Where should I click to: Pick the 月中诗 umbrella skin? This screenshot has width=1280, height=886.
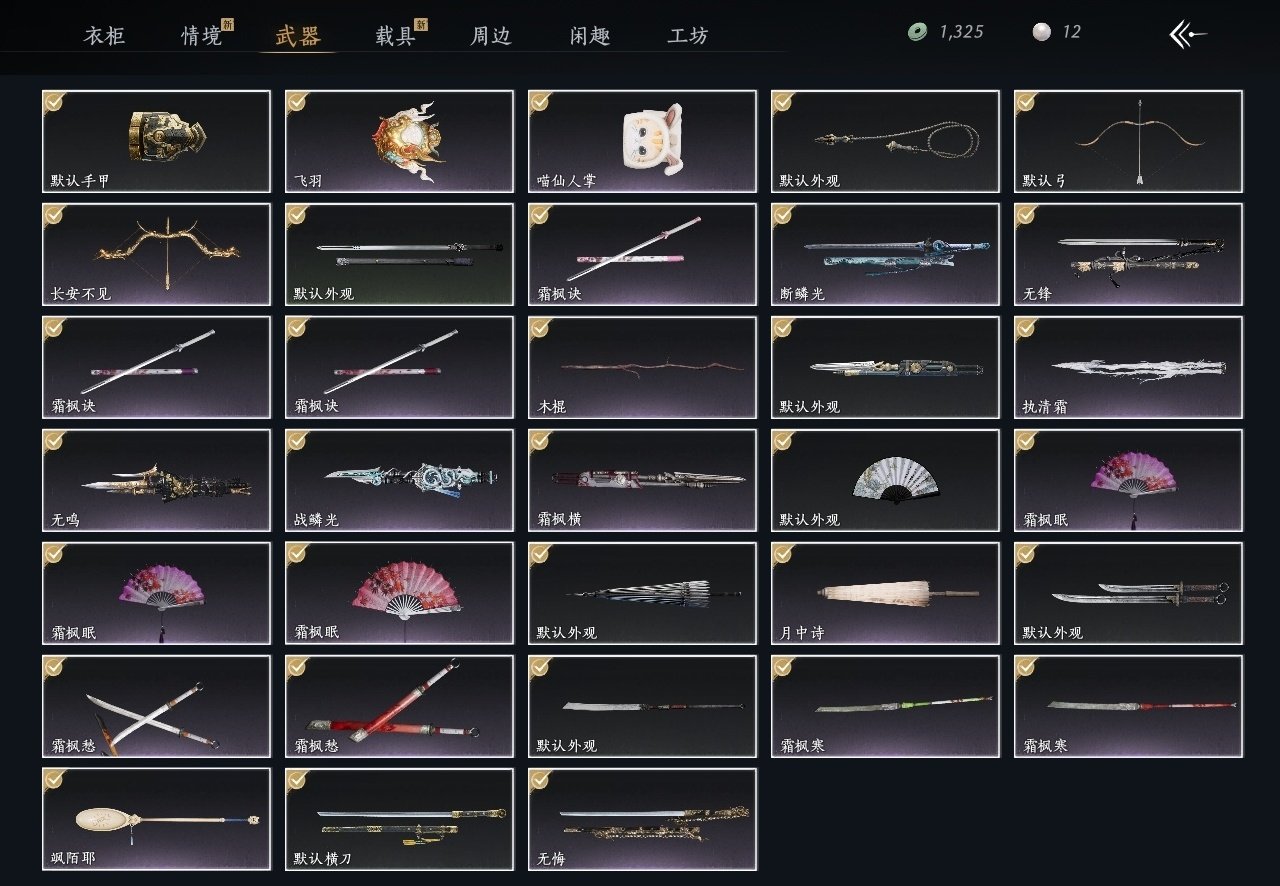click(x=885, y=593)
